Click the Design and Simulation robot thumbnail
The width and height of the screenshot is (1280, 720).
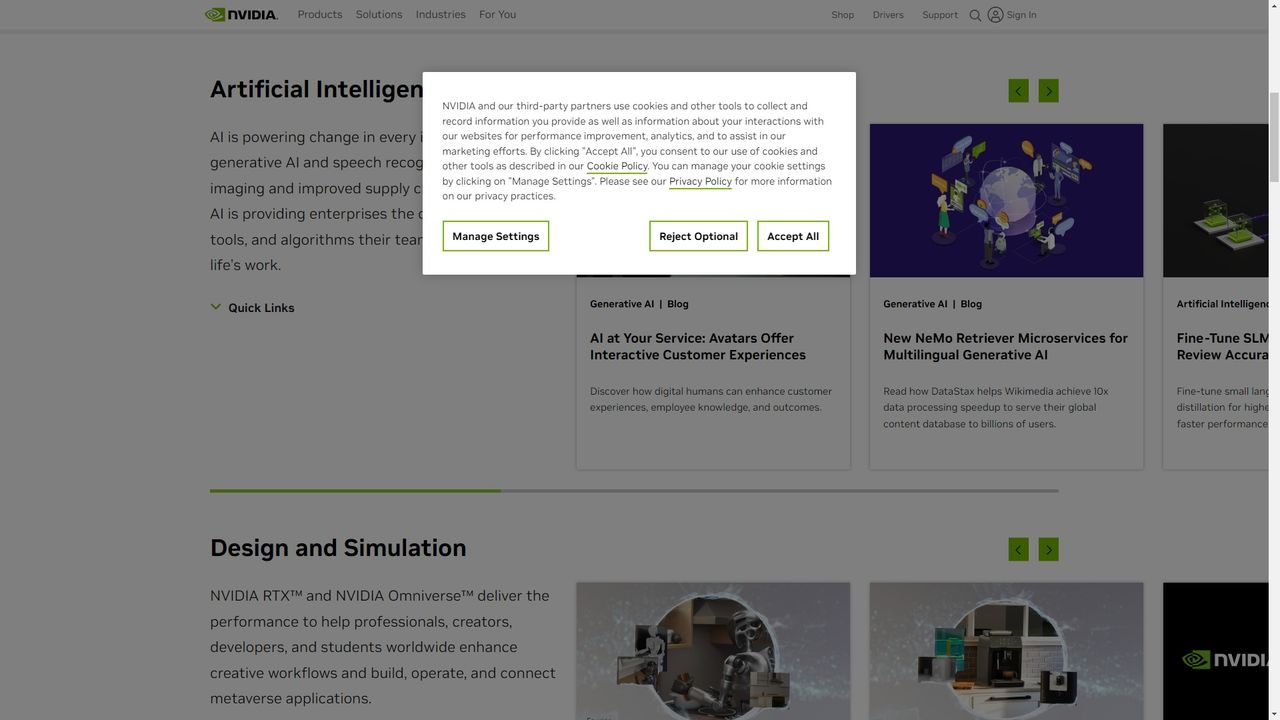pos(713,651)
